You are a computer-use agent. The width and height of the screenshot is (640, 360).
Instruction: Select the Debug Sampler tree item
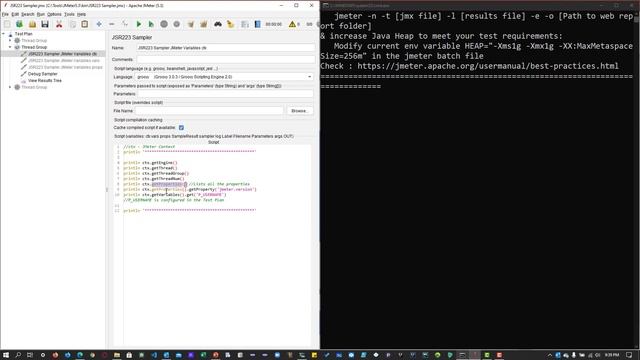coord(42,74)
